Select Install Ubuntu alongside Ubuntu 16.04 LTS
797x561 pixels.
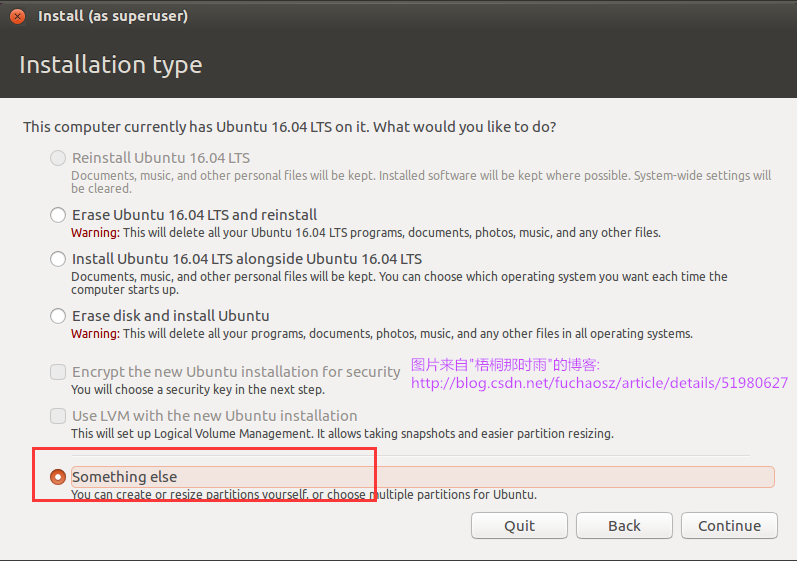[x=58, y=259]
